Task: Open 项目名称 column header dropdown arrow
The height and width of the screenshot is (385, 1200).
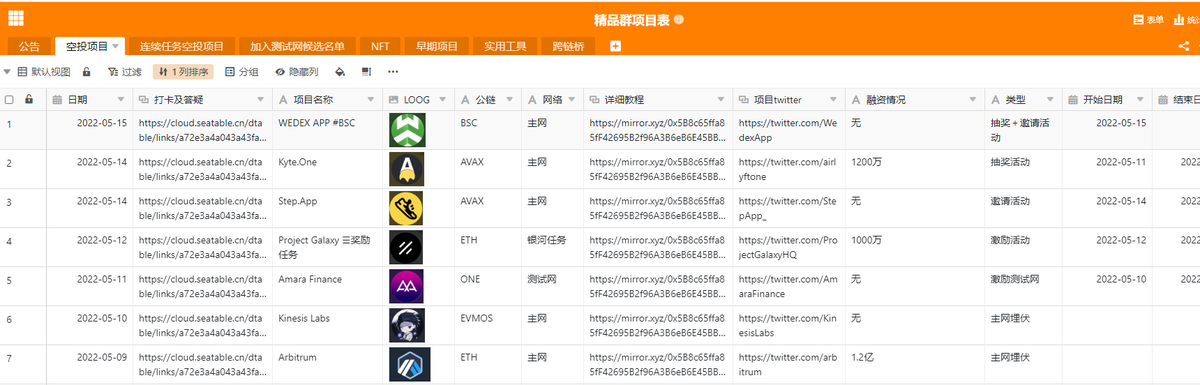Action: click(x=372, y=100)
